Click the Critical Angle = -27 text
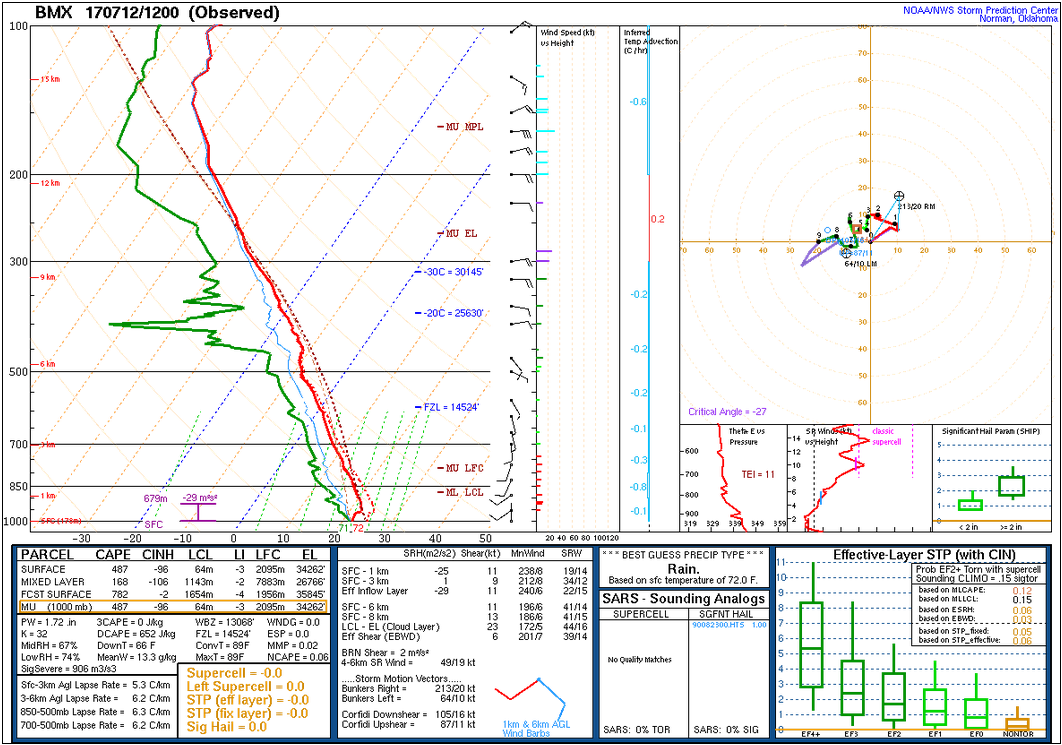Viewport: 1062px width, 745px height. click(727, 412)
